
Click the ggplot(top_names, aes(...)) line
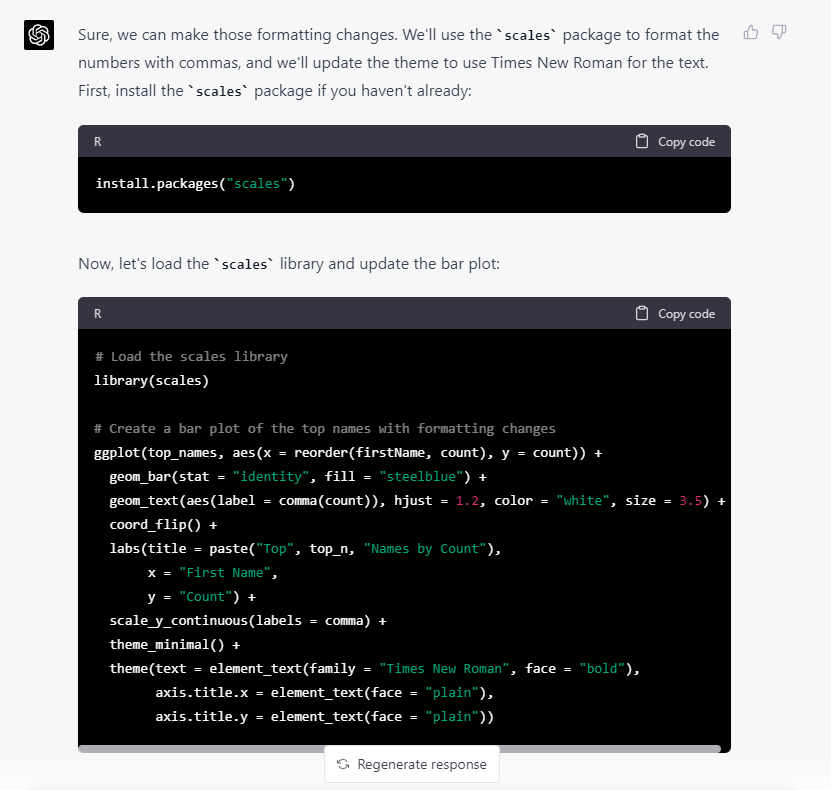[x=348, y=452]
